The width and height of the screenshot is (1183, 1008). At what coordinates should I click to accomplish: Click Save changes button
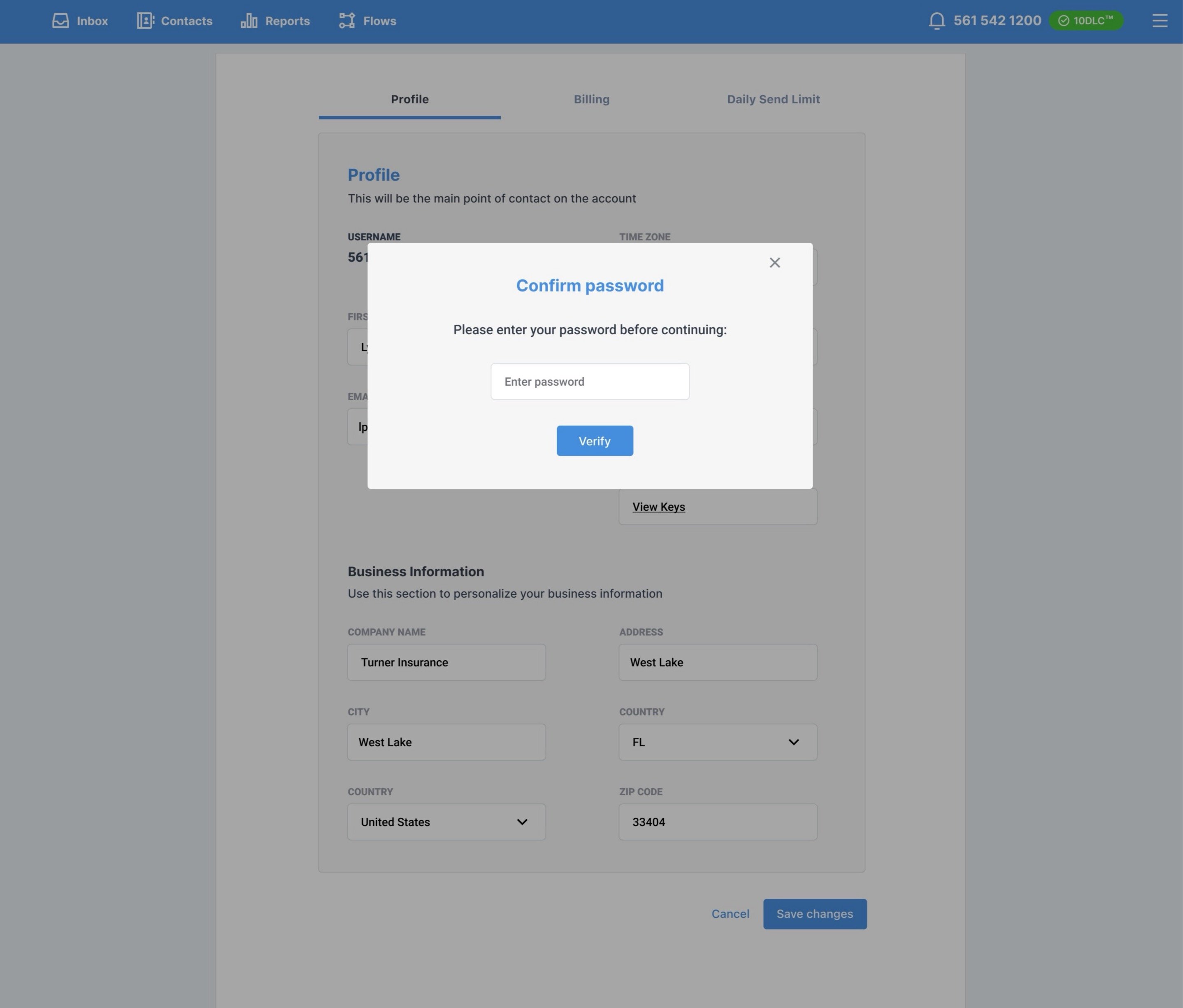pos(814,914)
